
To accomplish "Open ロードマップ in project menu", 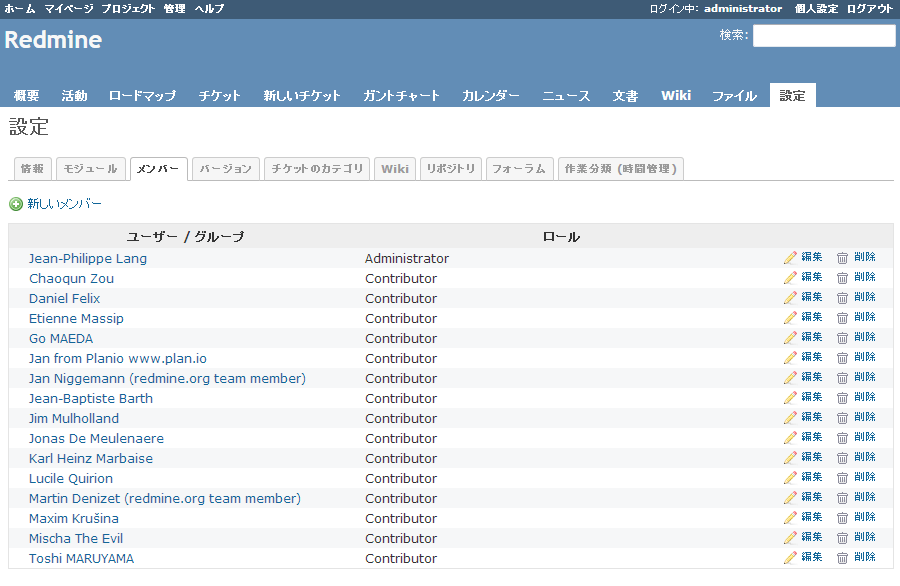I will [142, 96].
